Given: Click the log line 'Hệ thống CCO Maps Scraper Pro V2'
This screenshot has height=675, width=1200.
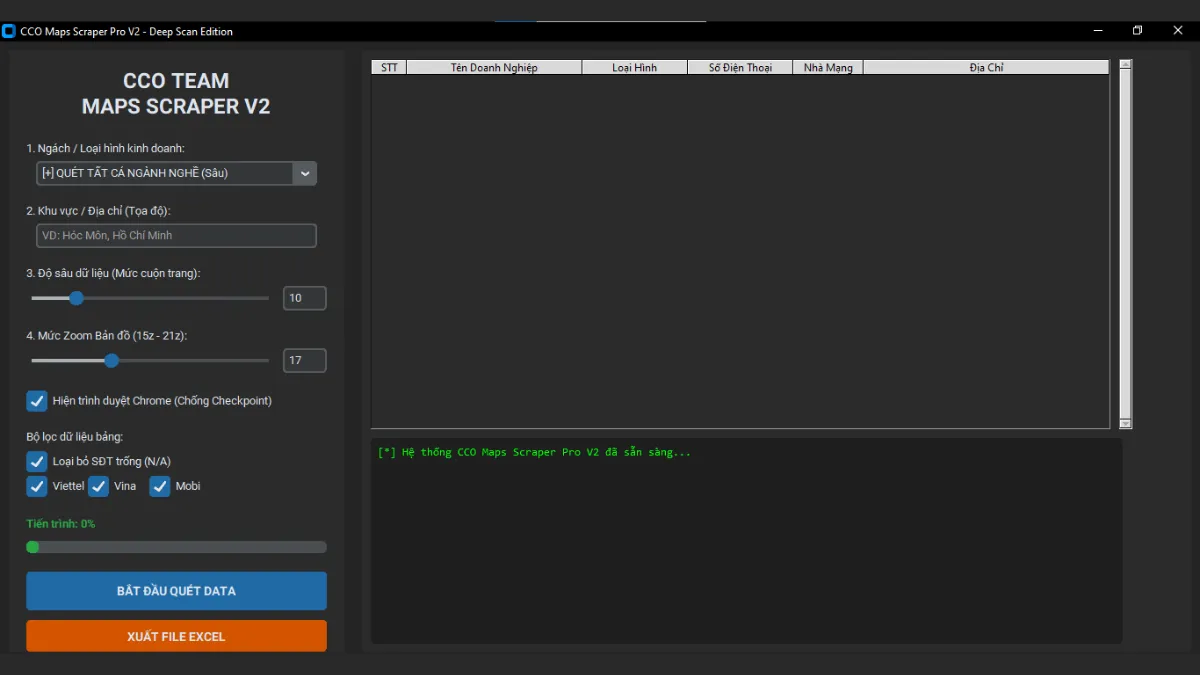Looking at the screenshot, I should (x=534, y=452).
